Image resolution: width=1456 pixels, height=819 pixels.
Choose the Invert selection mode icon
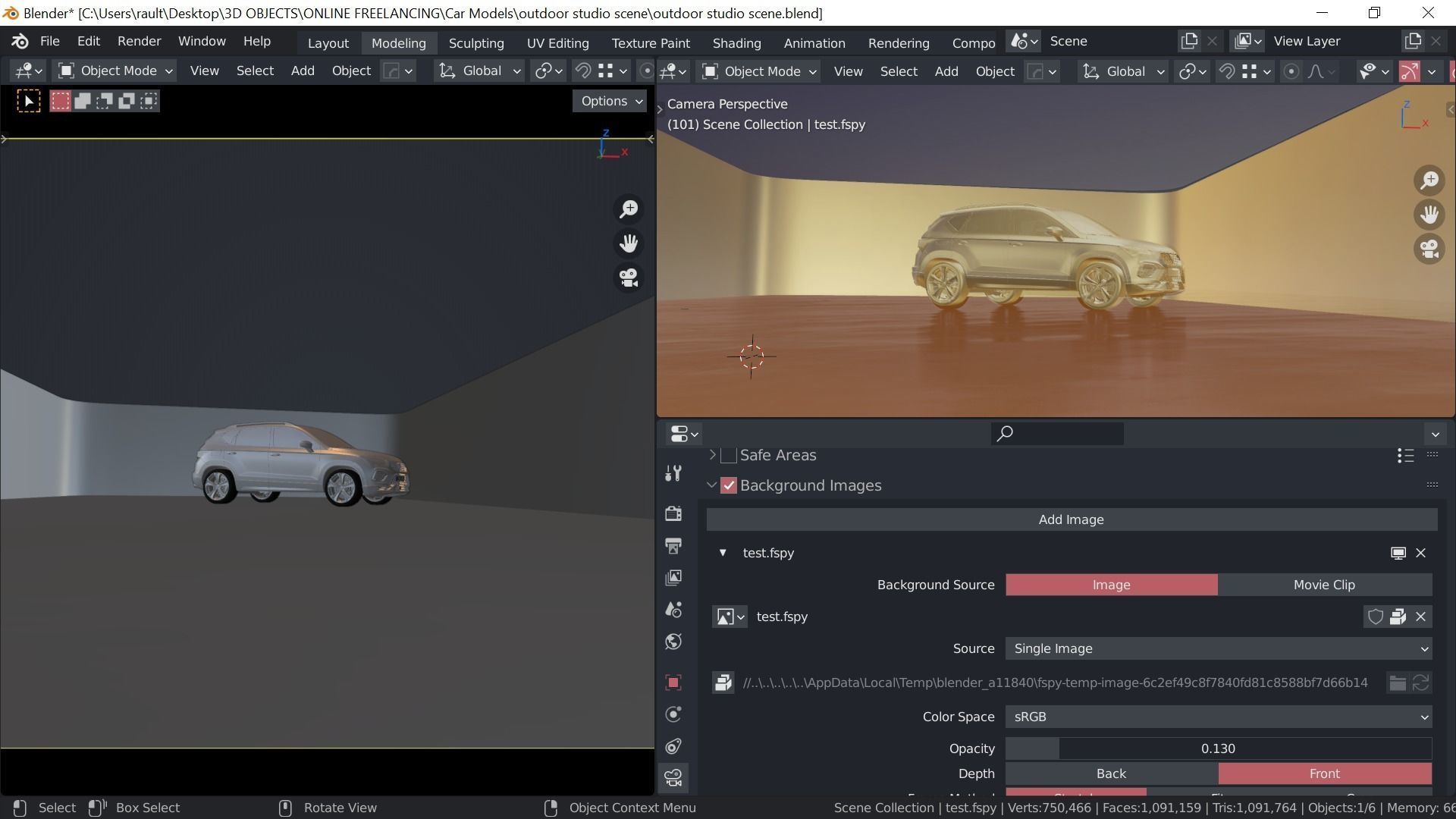127,101
